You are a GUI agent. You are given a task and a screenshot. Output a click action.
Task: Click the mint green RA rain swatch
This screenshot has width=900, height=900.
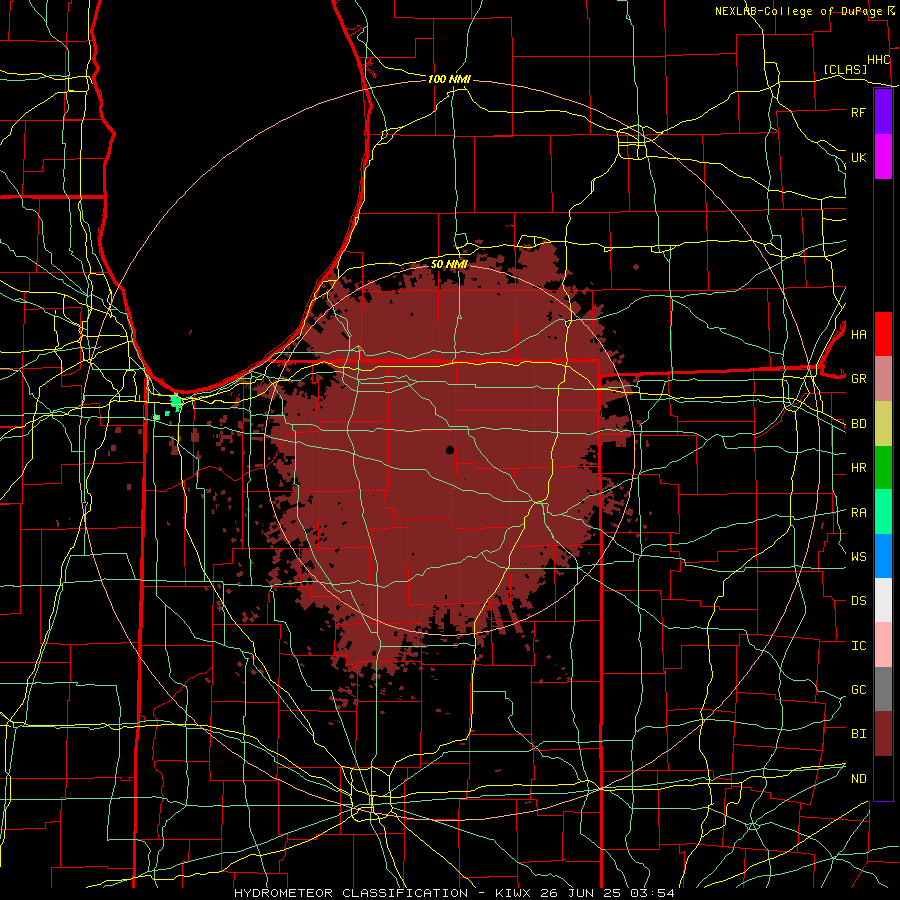[883, 512]
